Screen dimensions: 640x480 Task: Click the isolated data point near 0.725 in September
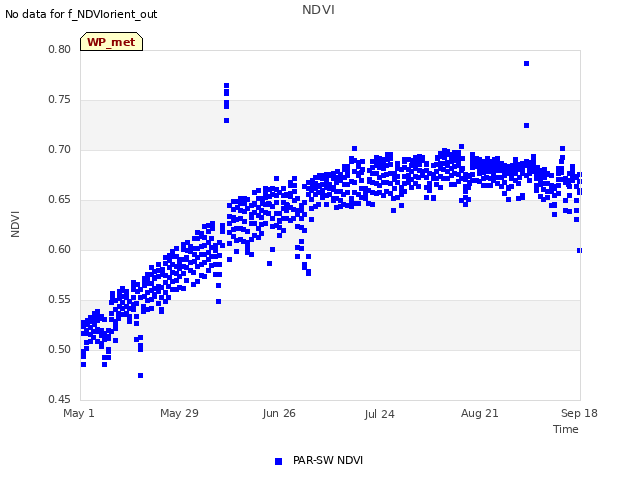(x=527, y=126)
